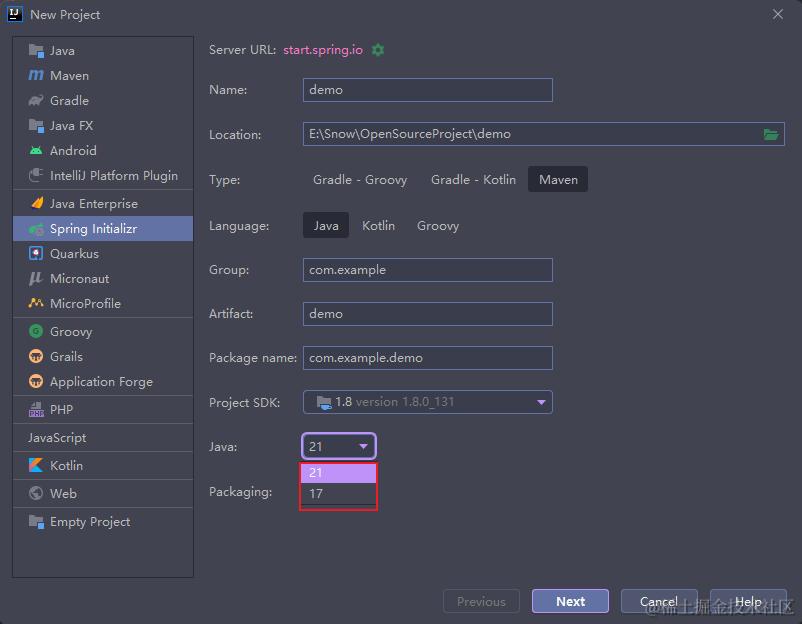Select Gradle in the project list
Screen dimensions: 802x624
[103, 101]
